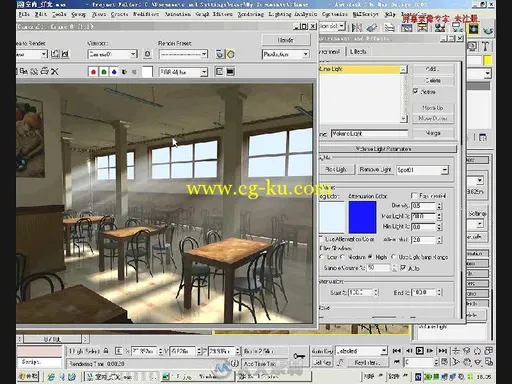The width and height of the screenshot is (512, 384).
Task: Open the Edit menu
Action: click(x=41, y=15)
